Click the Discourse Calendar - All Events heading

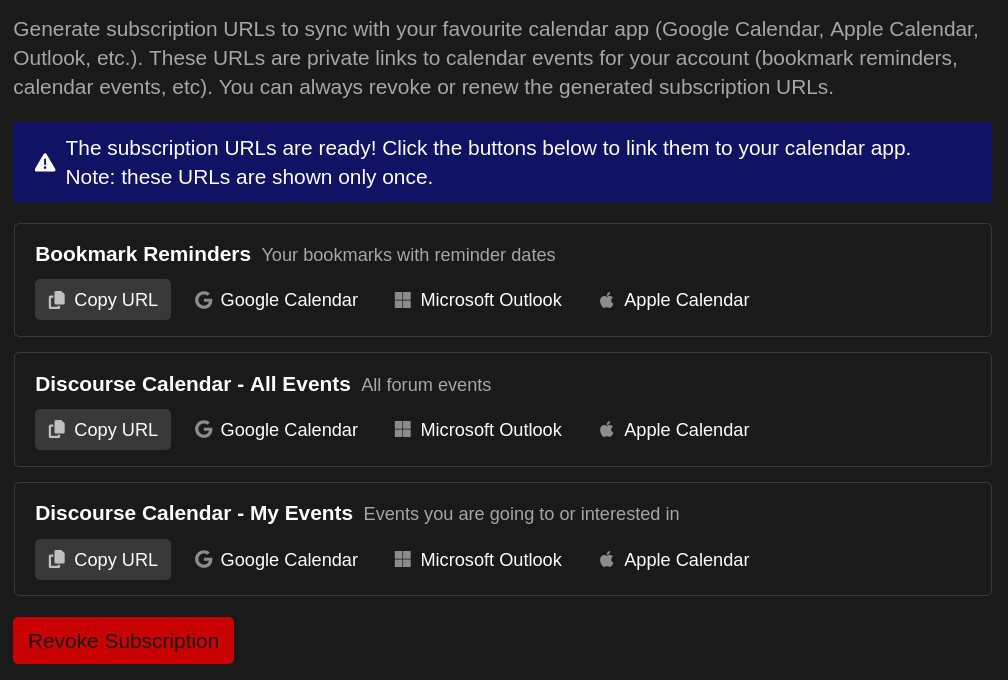(193, 384)
